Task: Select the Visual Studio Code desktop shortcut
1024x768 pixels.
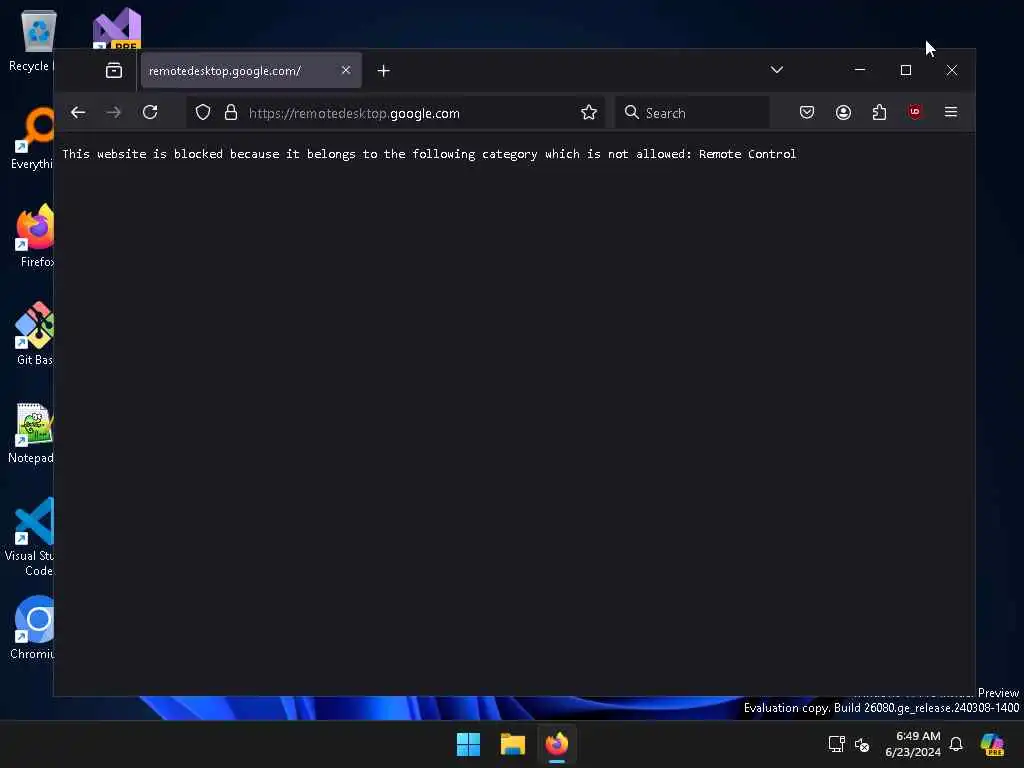Action: tap(30, 537)
